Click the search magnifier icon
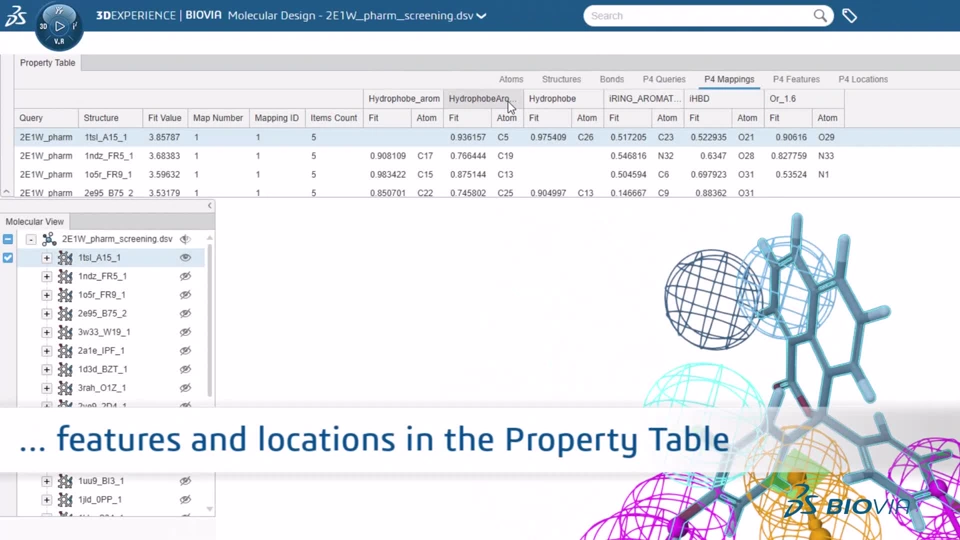This screenshot has width=960, height=540. 820,16
